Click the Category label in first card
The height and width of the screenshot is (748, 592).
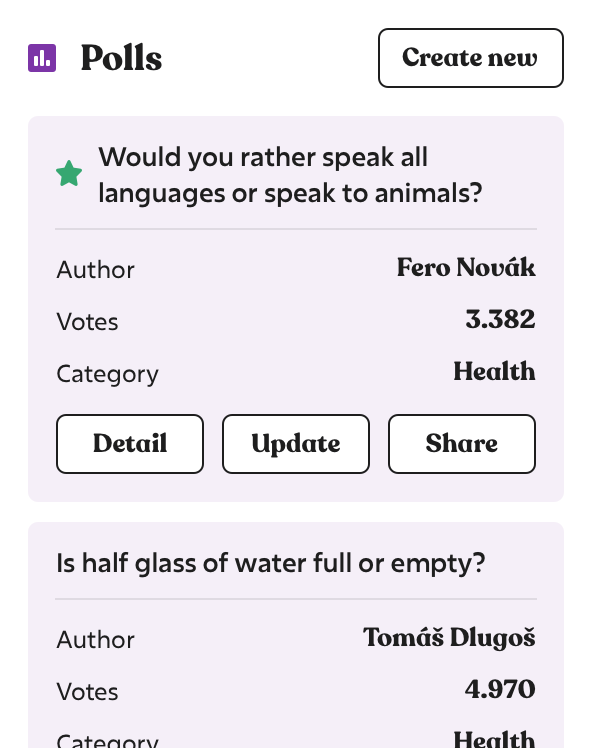[x=107, y=375]
